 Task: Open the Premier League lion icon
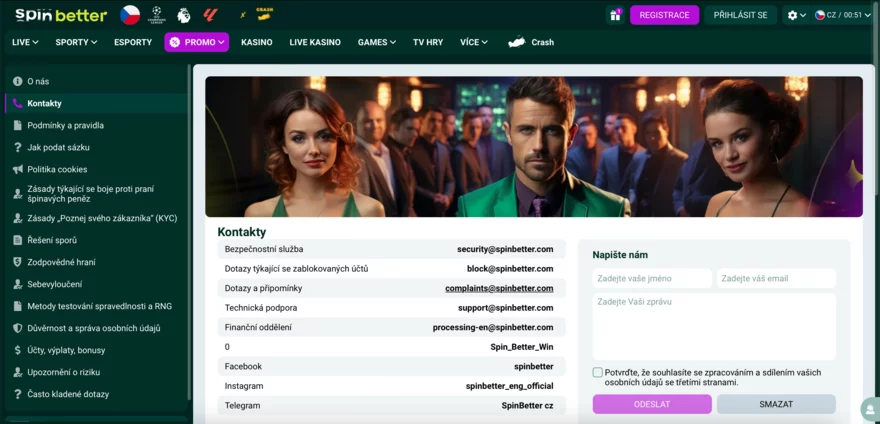click(x=183, y=15)
